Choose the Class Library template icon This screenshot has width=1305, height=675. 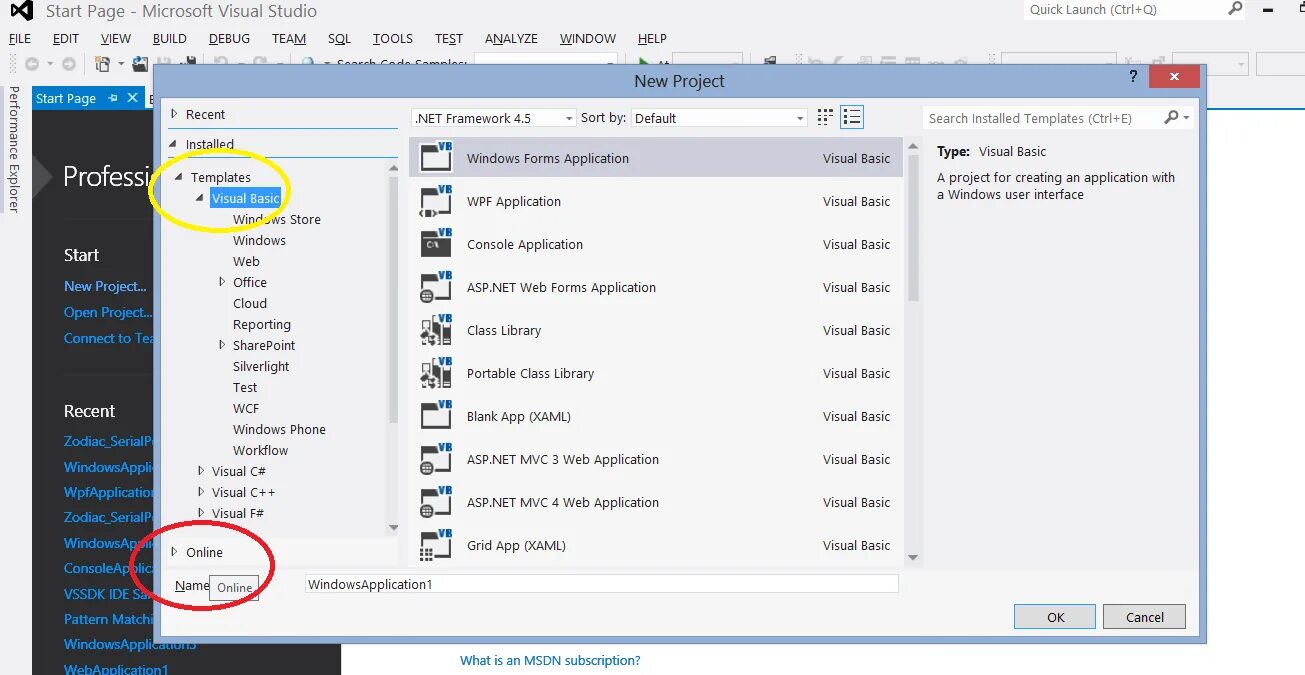(x=436, y=330)
